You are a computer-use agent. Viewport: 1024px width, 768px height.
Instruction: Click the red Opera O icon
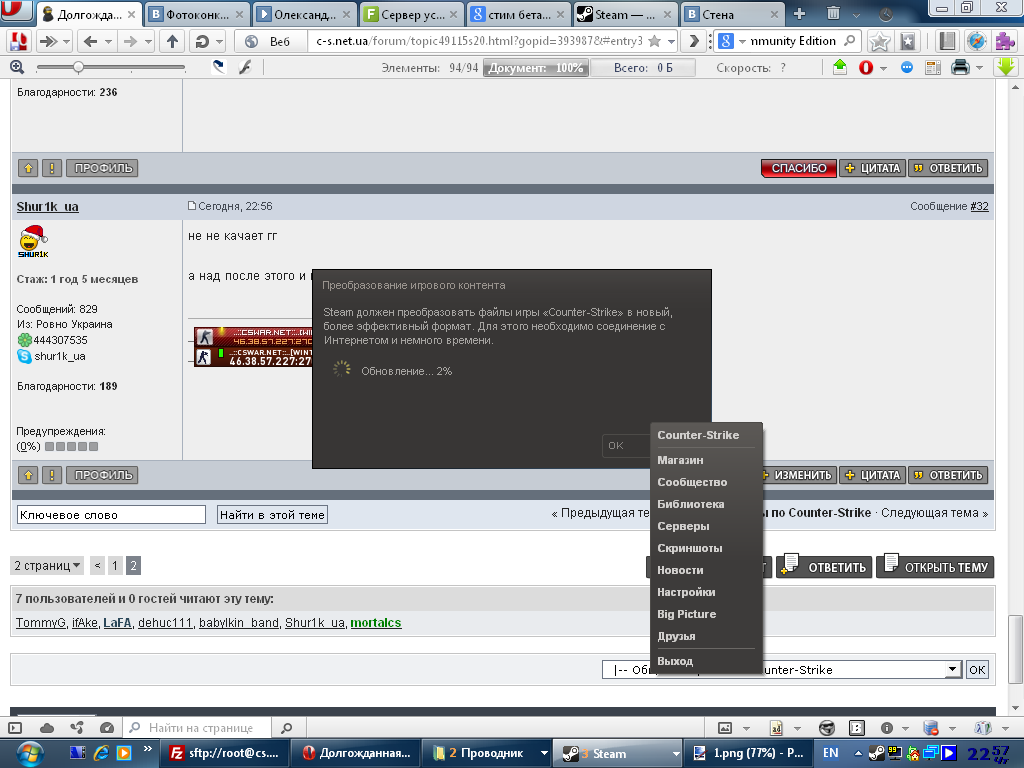click(866, 67)
